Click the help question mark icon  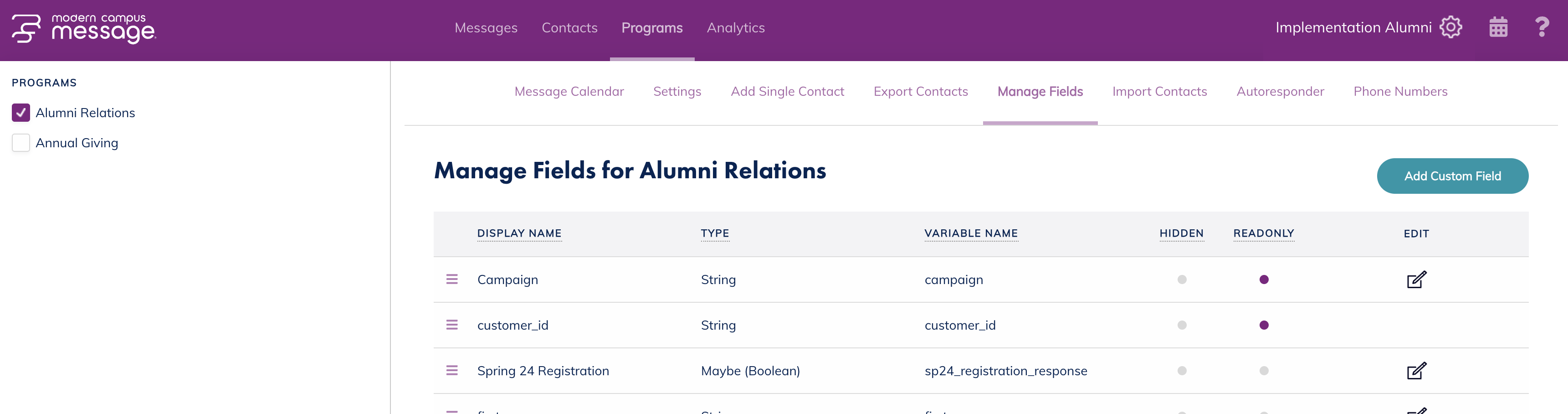[1542, 27]
